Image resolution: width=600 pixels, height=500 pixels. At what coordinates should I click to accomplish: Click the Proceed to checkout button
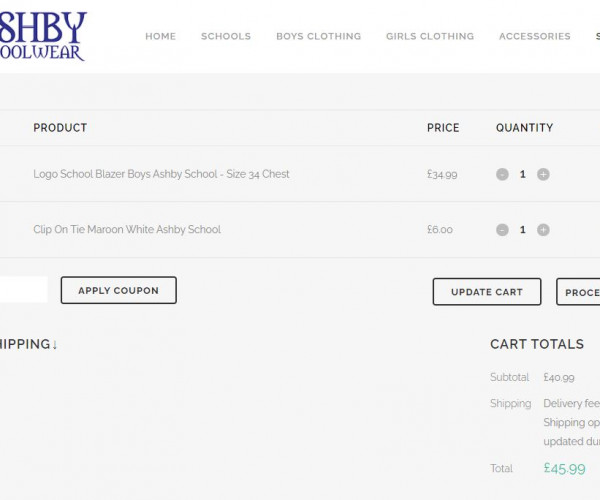[x=580, y=292]
